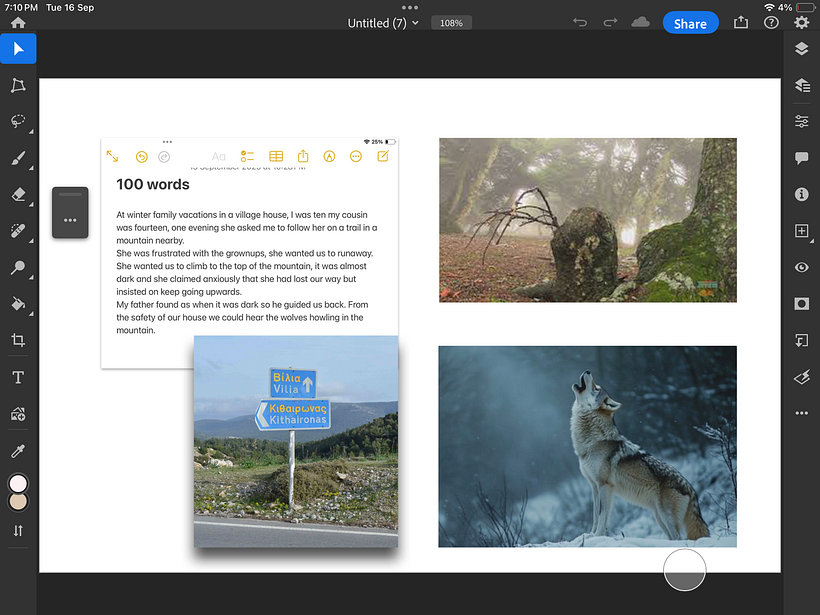Open the 108% zoom level menu

(451, 23)
